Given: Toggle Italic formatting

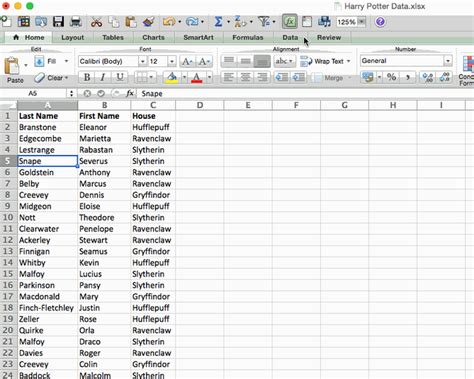Looking at the screenshot, I should click(103, 77).
